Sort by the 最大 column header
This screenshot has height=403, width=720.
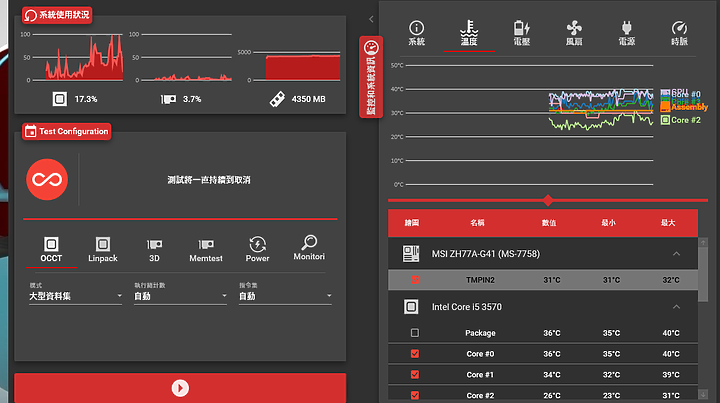point(668,223)
